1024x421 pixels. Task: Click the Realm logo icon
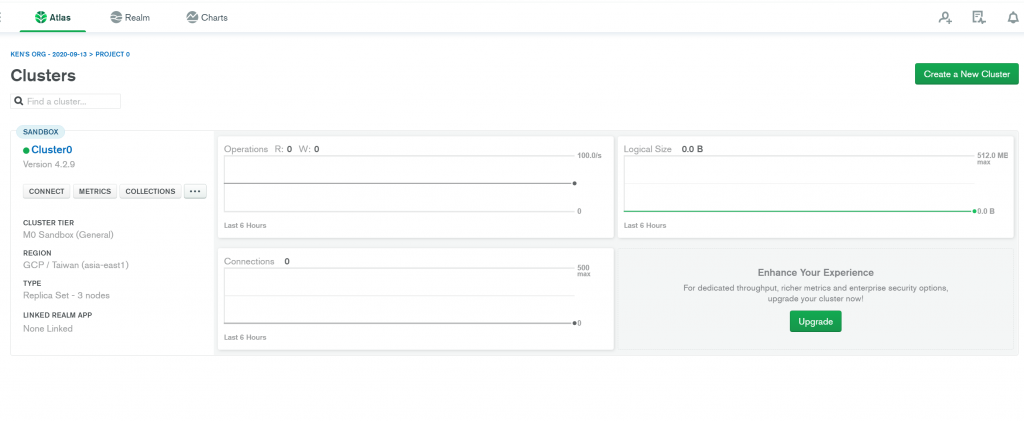pyautogui.click(x=116, y=18)
